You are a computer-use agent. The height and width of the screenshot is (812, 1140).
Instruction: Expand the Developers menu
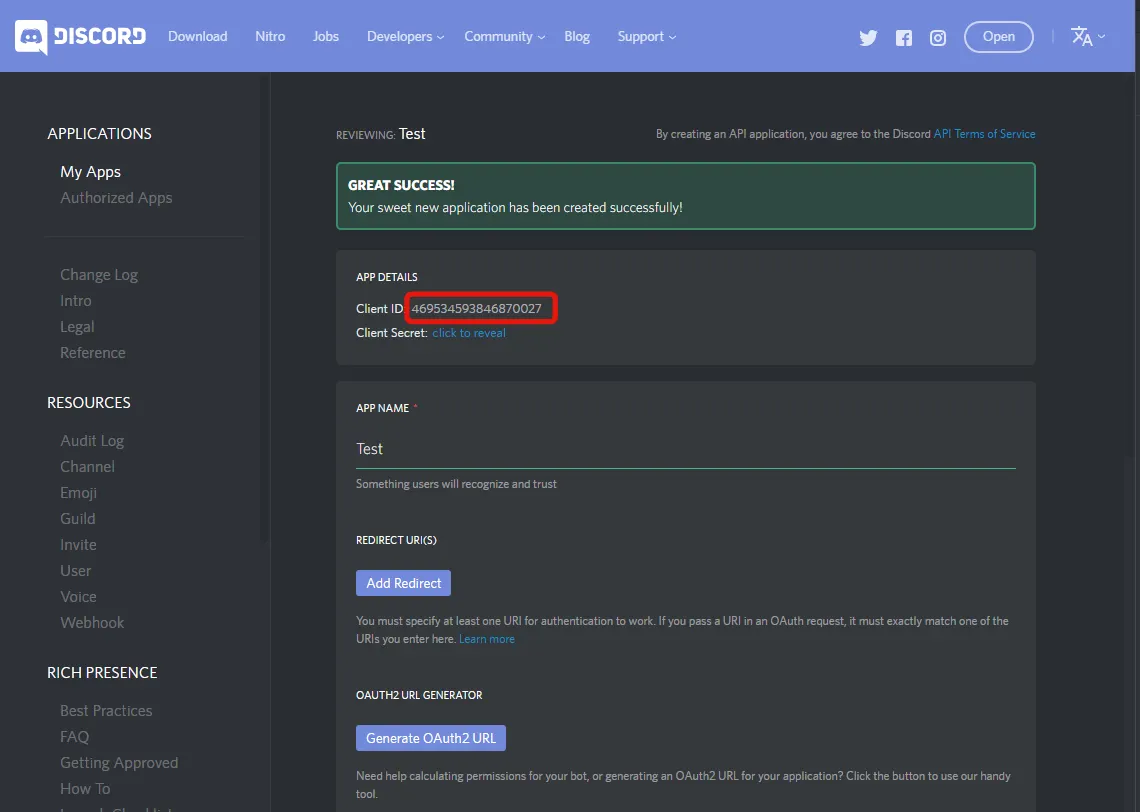coord(405,36)
